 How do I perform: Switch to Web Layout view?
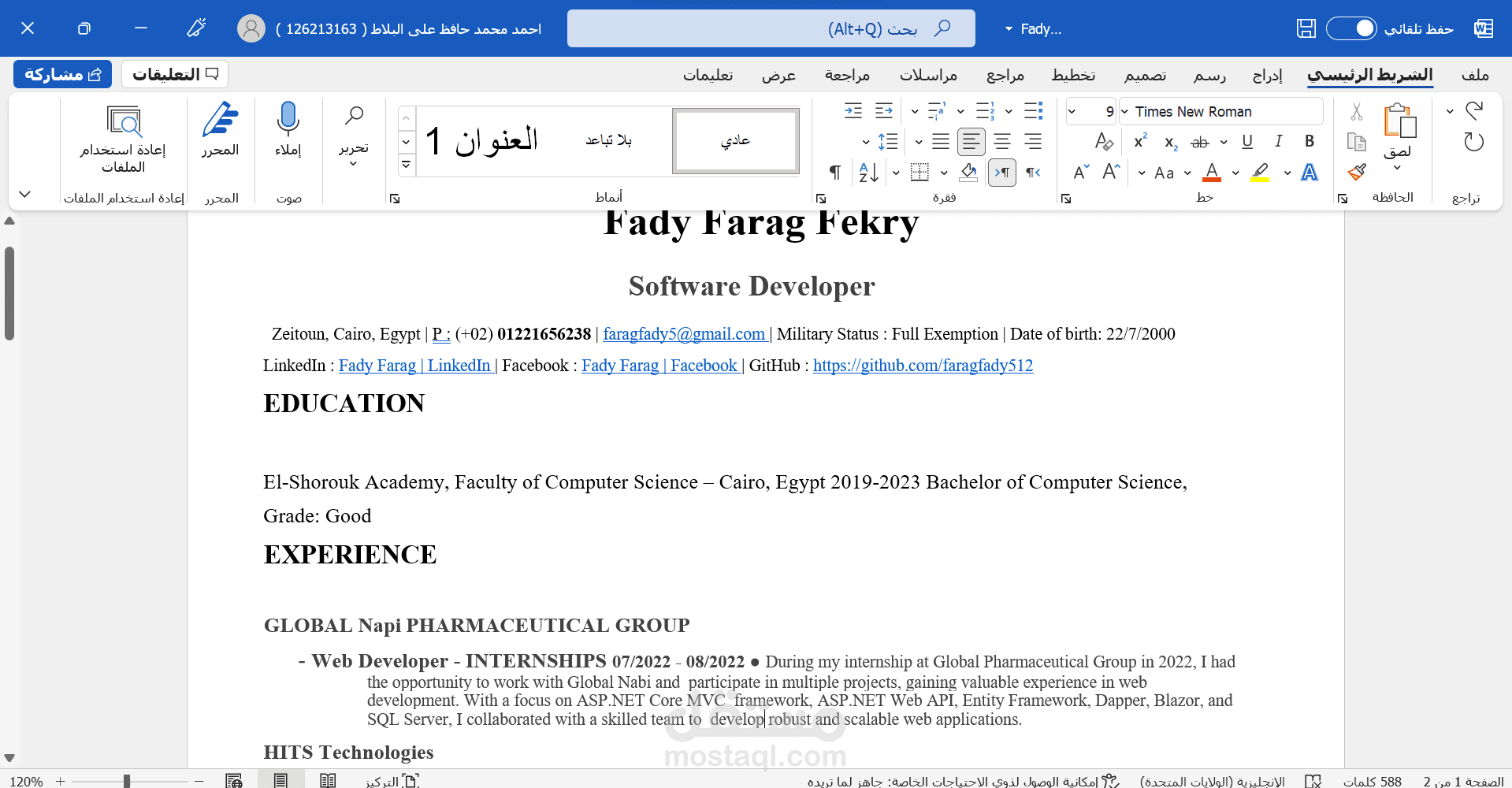click(x=234, y=779)
